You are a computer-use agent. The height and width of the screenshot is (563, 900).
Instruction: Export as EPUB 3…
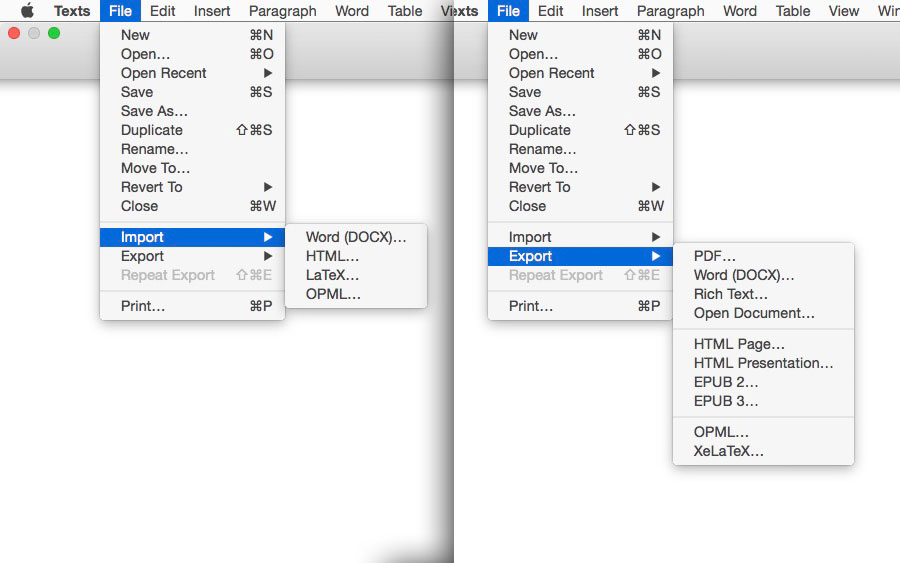pyautogui.click(x=763, y=401)
